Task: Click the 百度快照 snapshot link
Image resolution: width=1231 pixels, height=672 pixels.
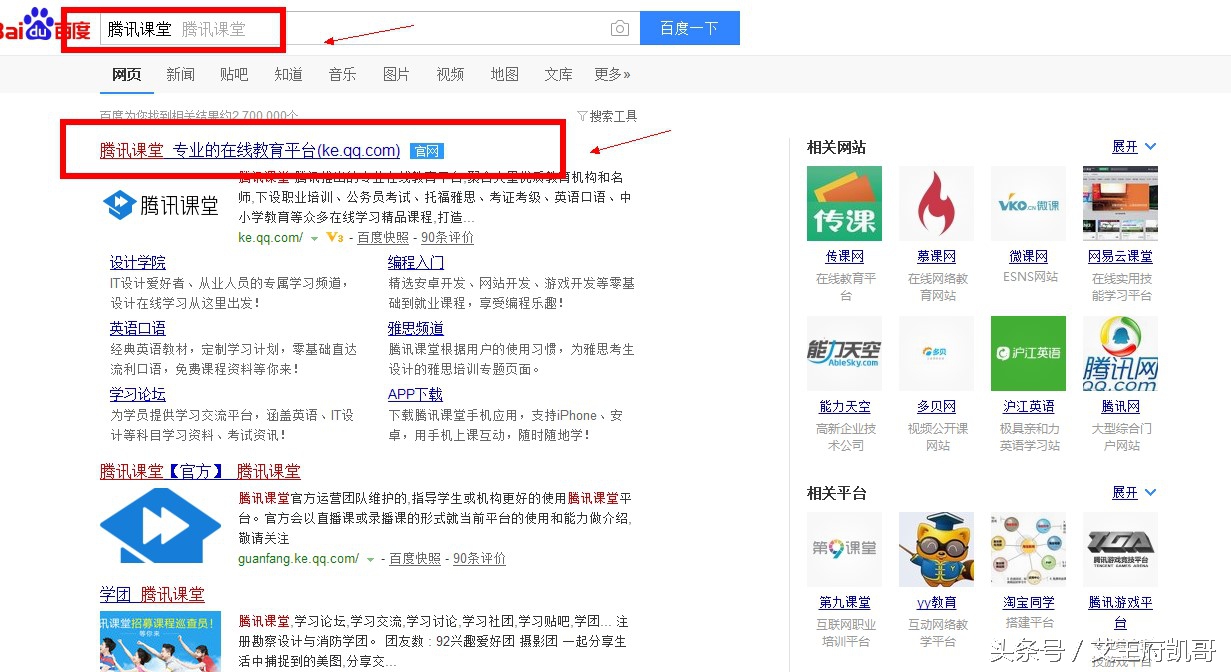Action: [x=383, y=238]
